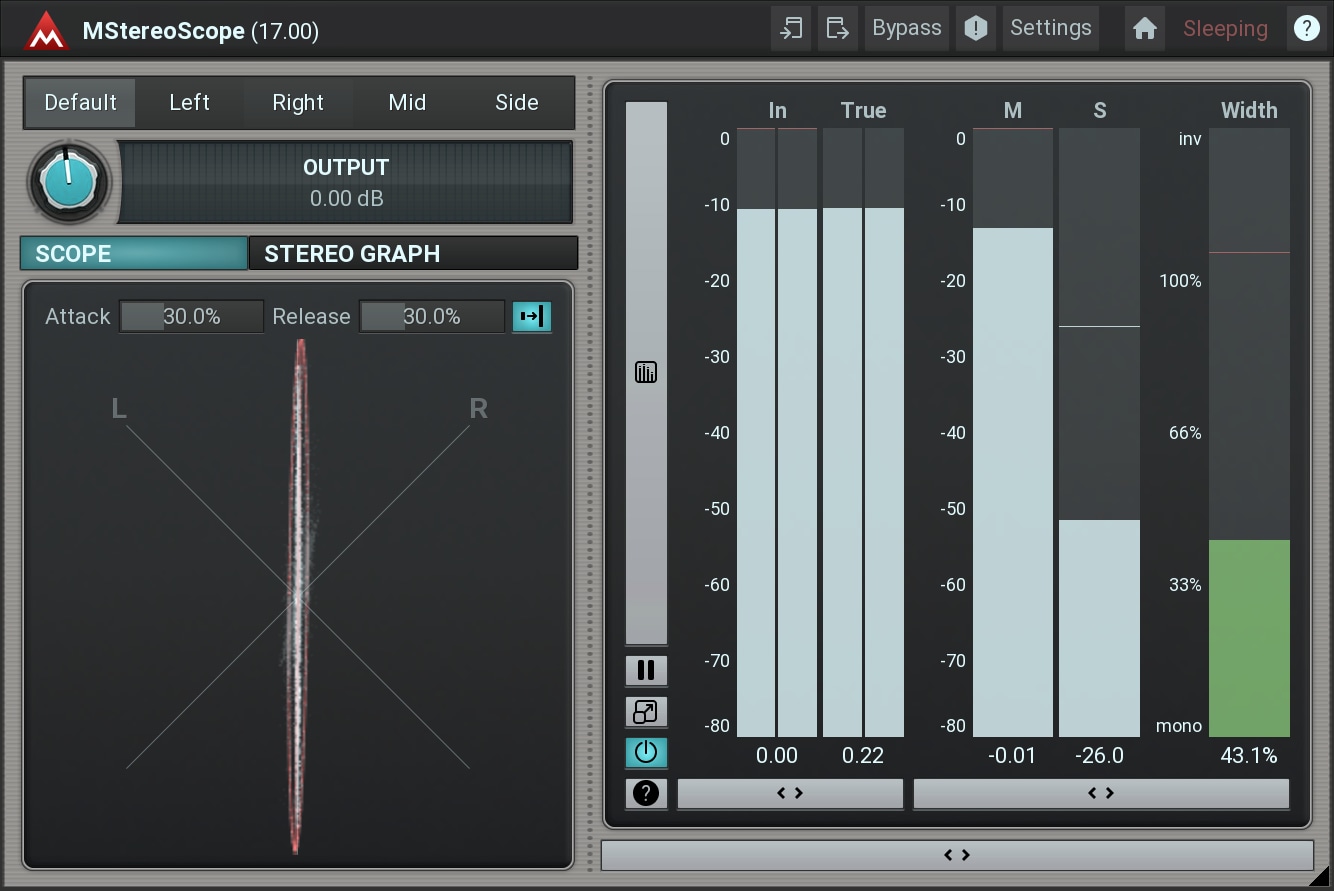Expand the In/True meters arrow bar
Viewport: 1334px width, 891px height.
click(790, 794)
